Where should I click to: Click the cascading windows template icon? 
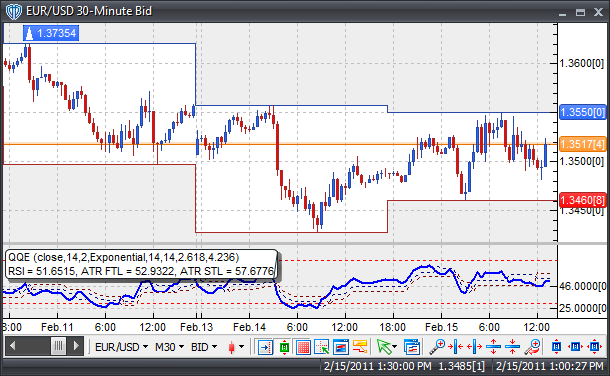(x=412, y=347)
